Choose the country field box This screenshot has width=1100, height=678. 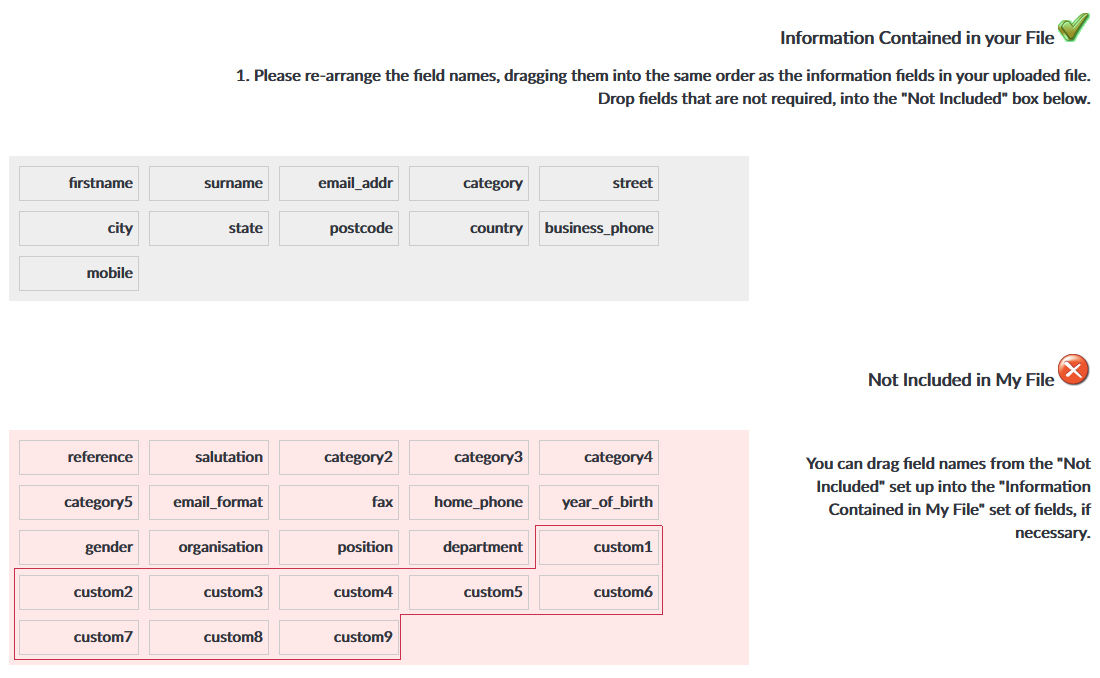[x=469, y=228]
